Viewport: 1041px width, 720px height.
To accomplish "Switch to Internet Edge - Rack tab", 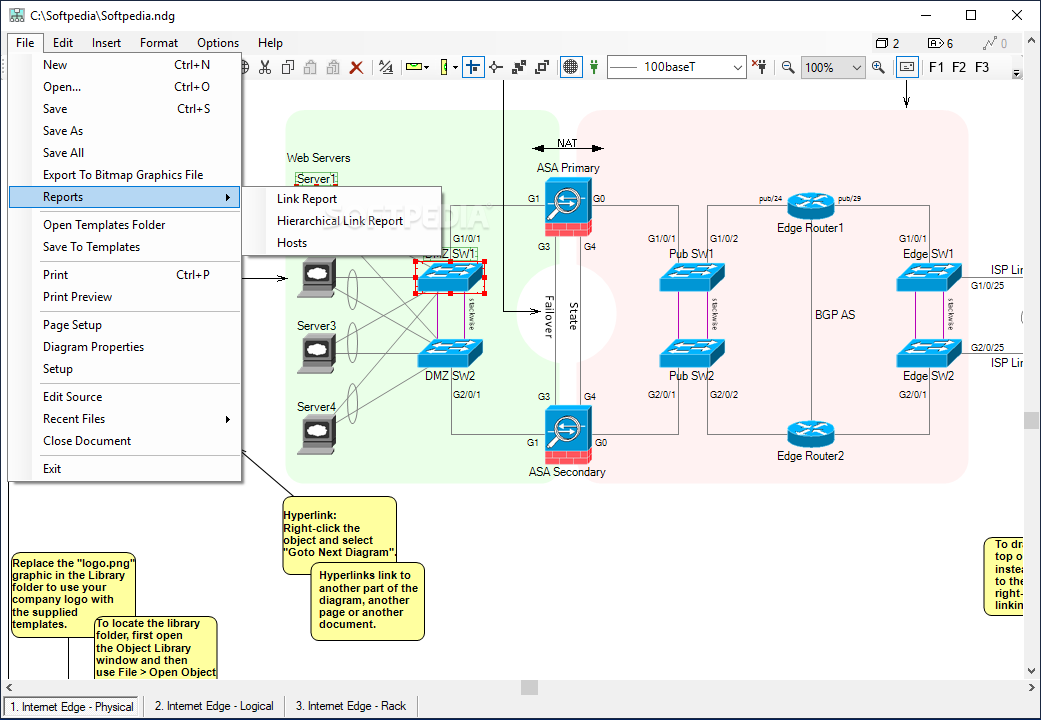I will (351, 706).
